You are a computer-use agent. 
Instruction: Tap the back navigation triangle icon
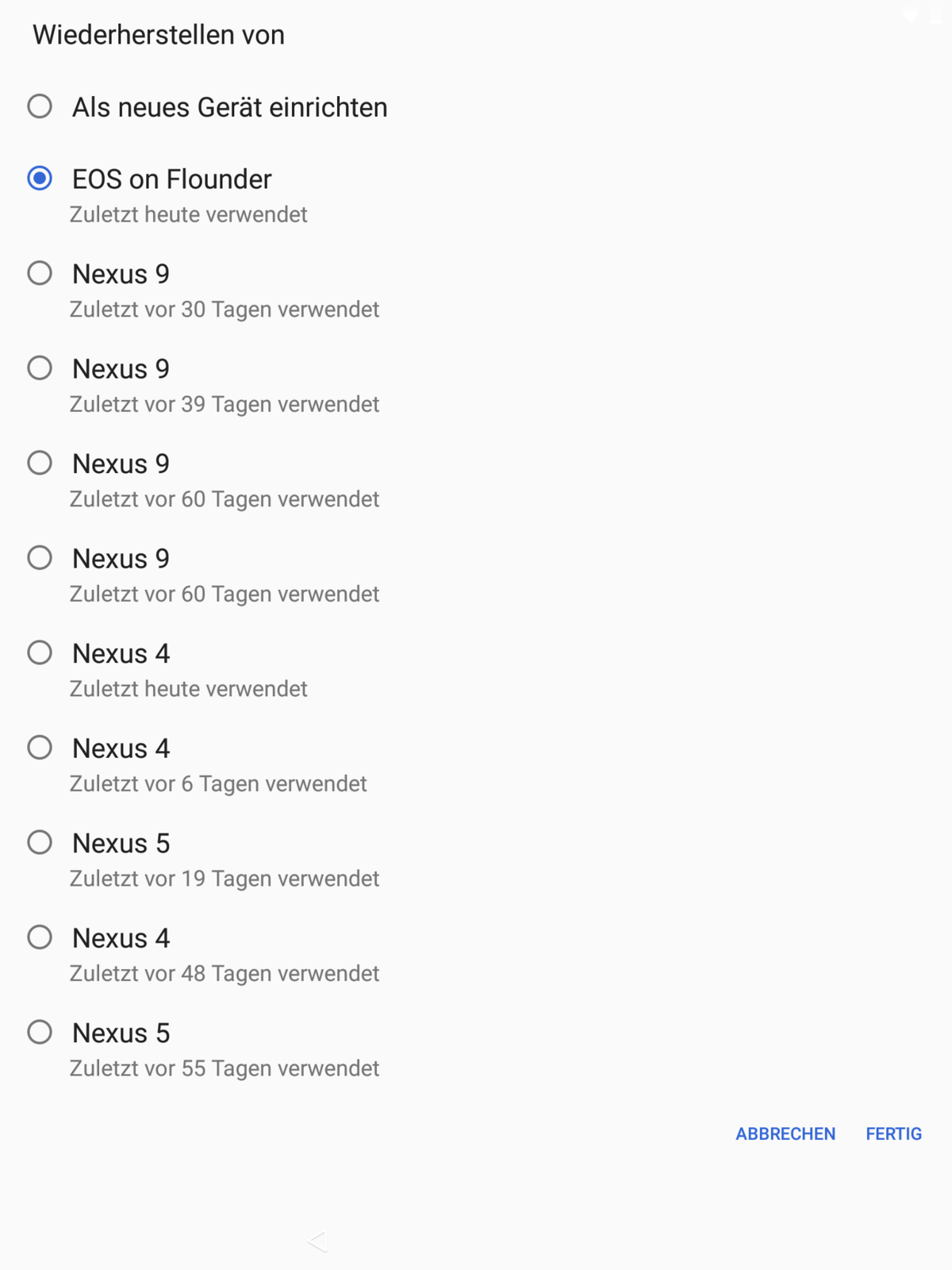pos(318,1241)
